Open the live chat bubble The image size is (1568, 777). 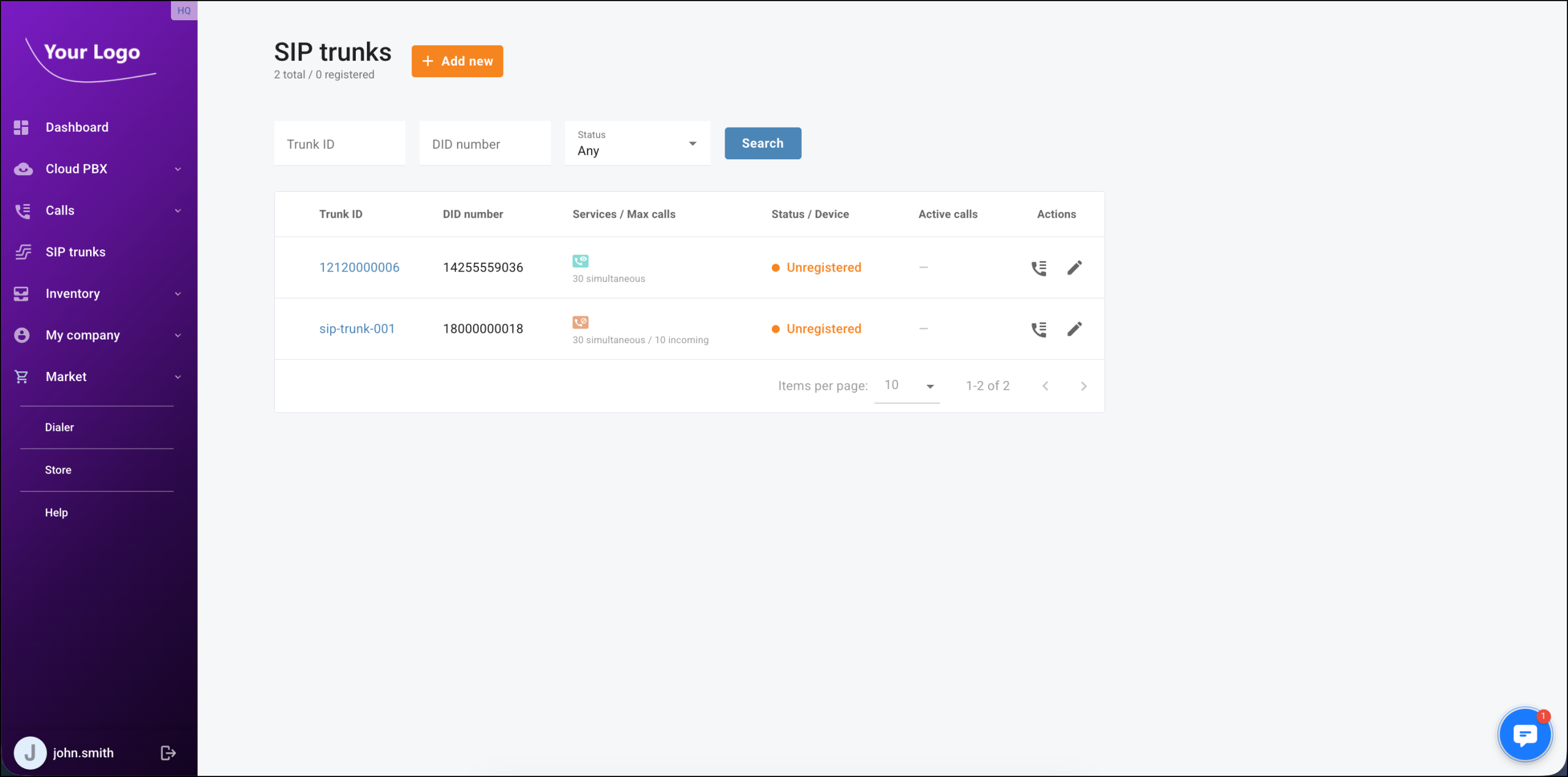[1525, 734]
